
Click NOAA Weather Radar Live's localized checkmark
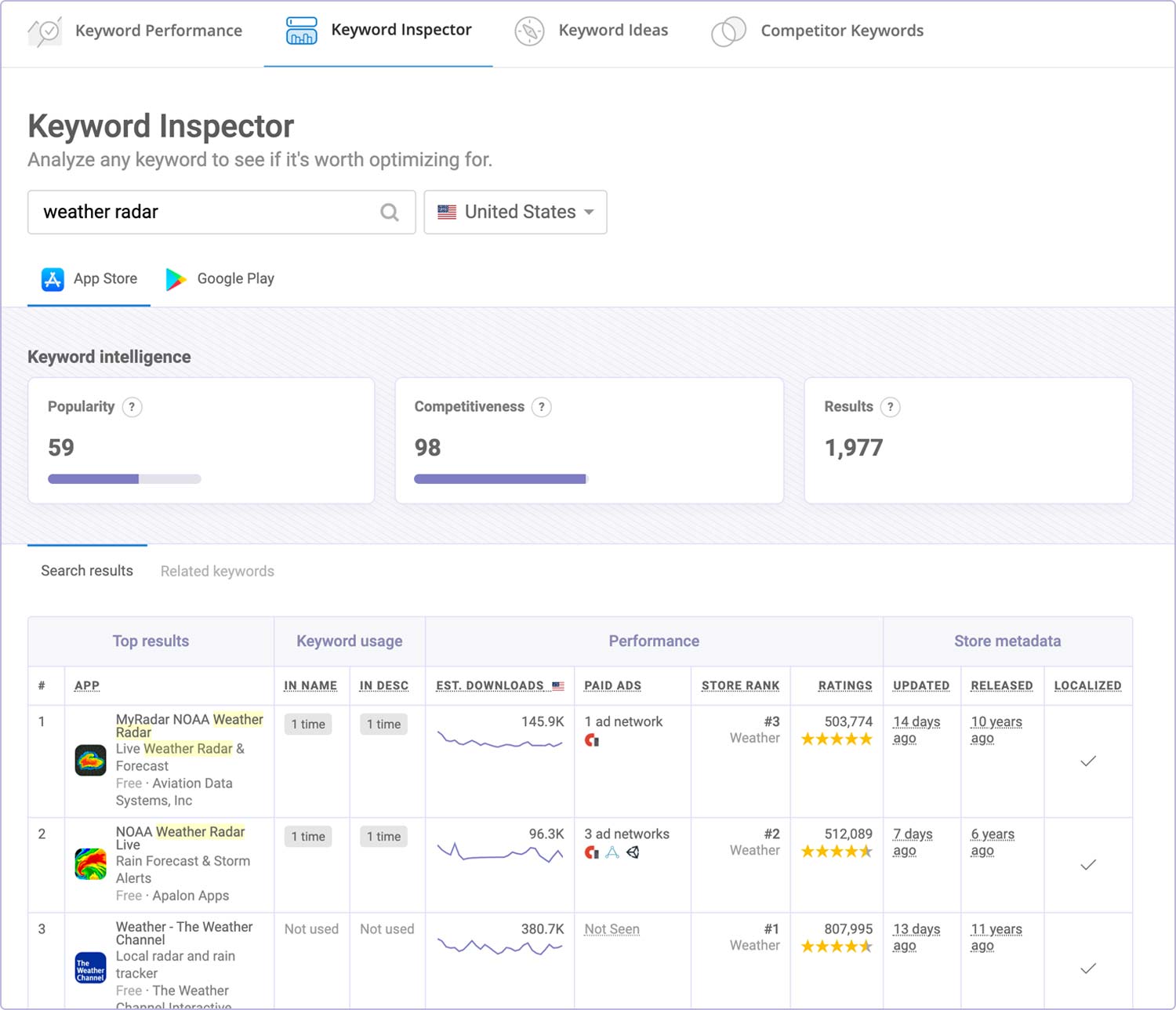pos(1088,865)
